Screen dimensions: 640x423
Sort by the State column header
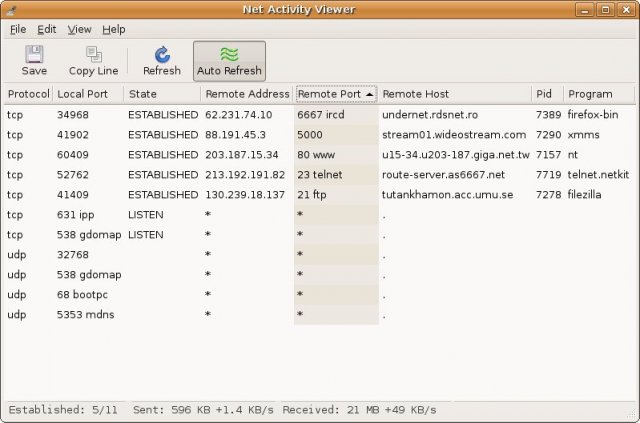[162, 94]
